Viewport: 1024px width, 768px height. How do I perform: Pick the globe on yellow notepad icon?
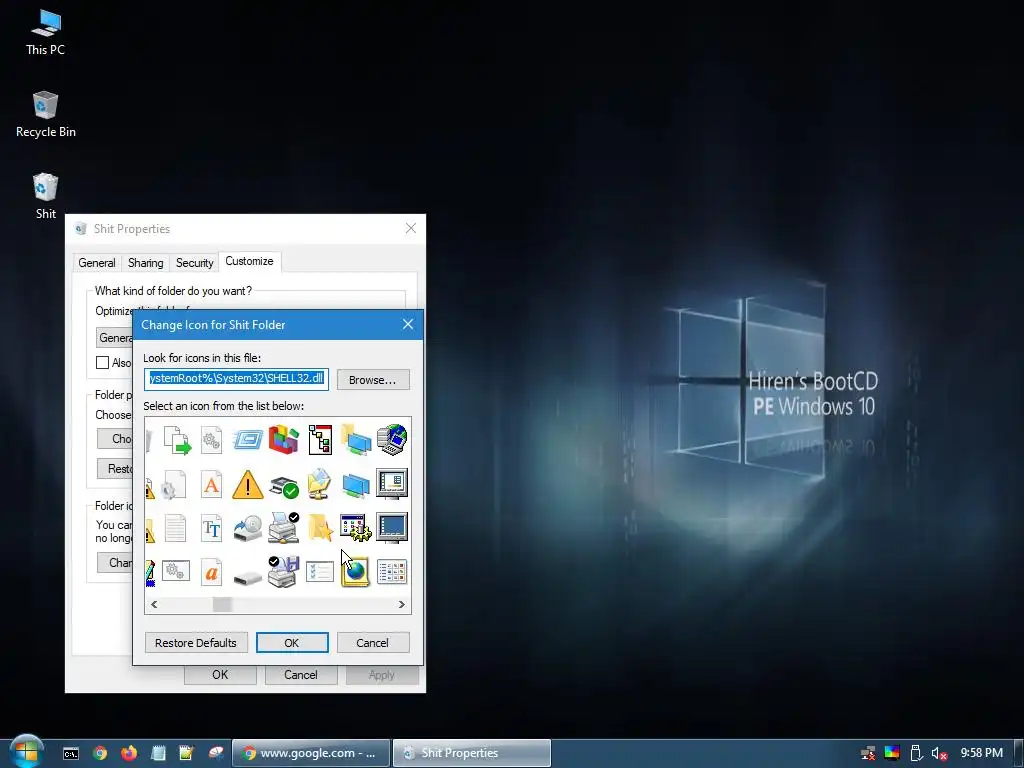(356, 572)
